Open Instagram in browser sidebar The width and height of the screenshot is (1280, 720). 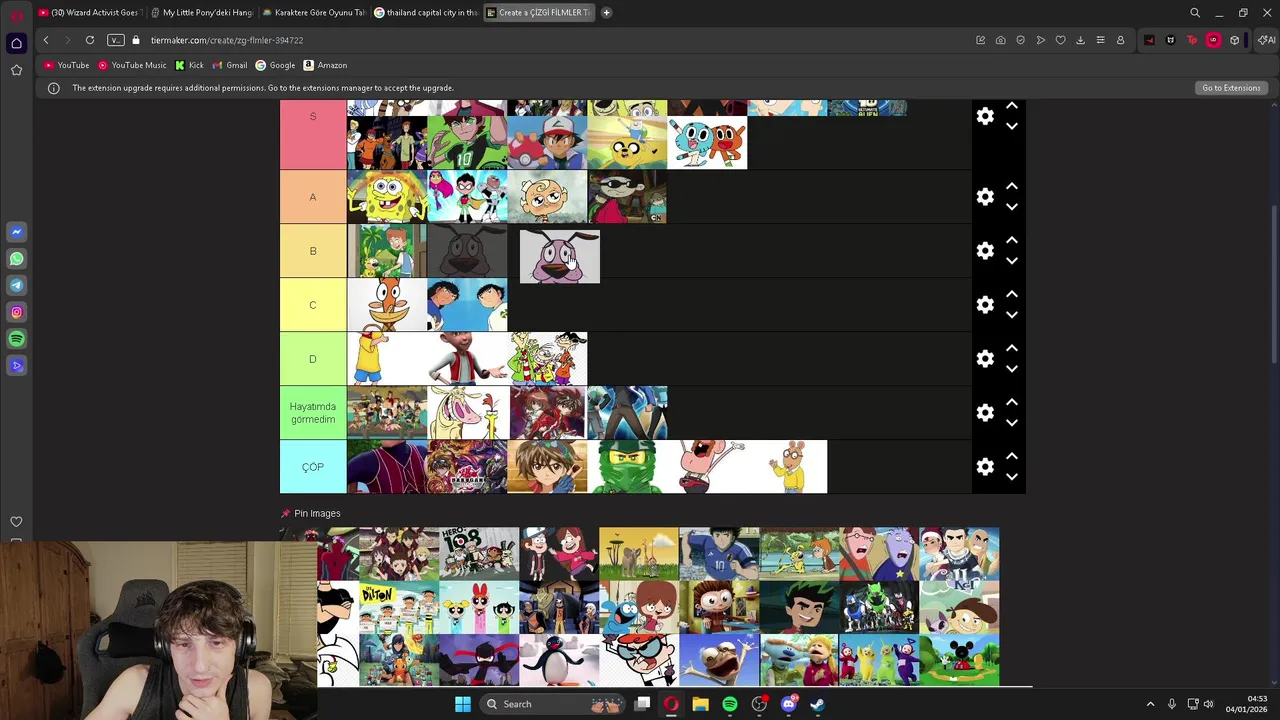16,312
